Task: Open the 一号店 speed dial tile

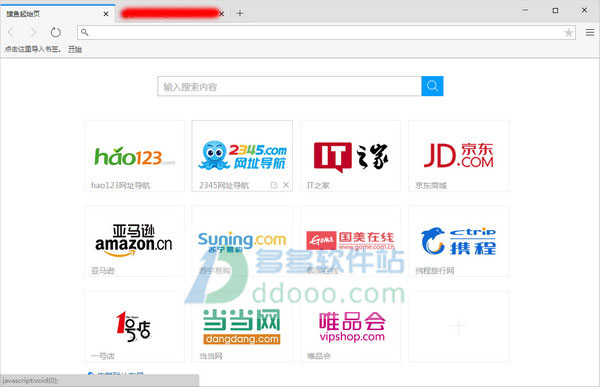Action: click(x=134, y=327)
